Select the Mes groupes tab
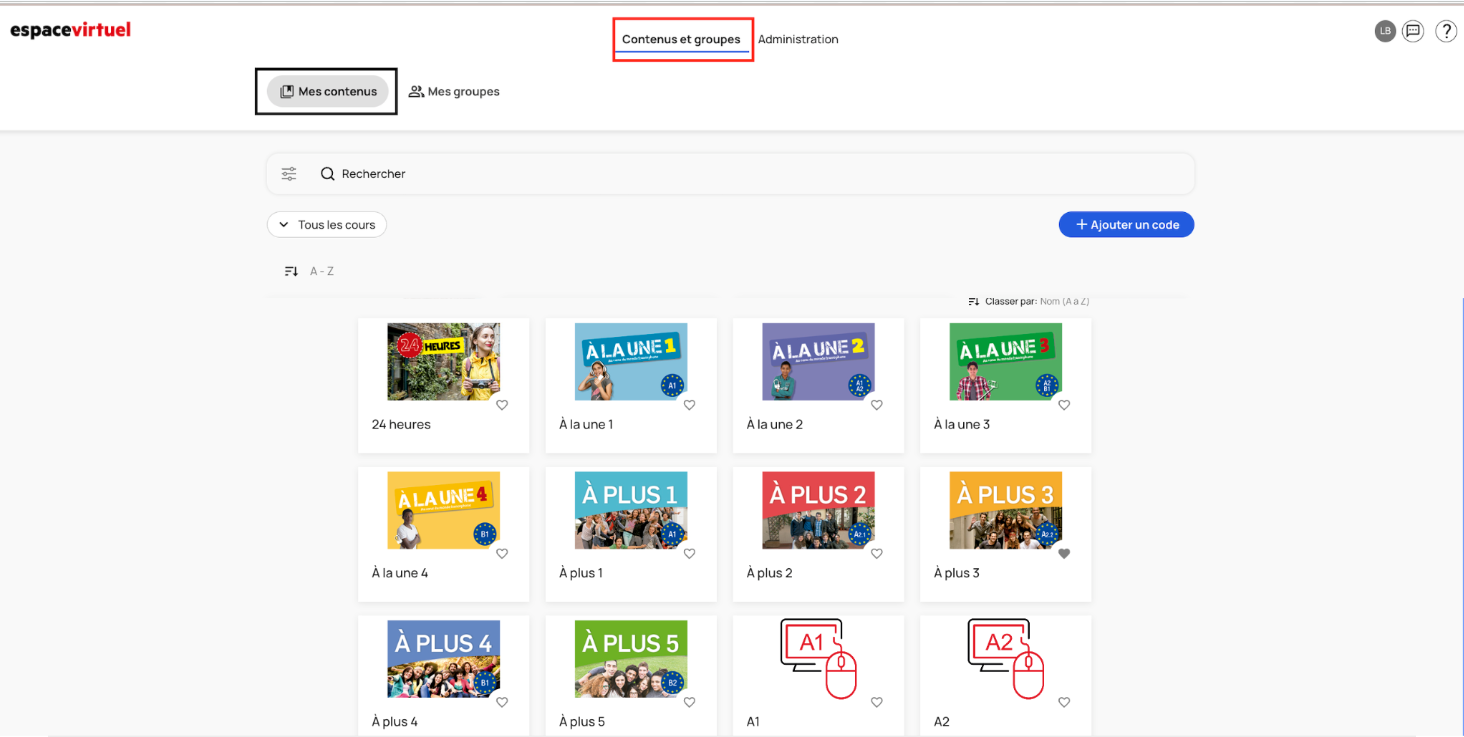Viewport: 1464px width, 737px height. click(x=454, y=91)
